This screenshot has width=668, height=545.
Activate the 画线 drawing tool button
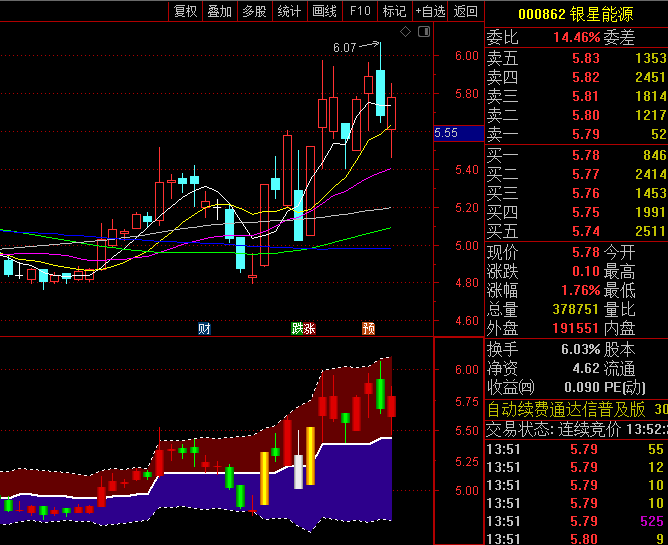[x=325, y=11]
